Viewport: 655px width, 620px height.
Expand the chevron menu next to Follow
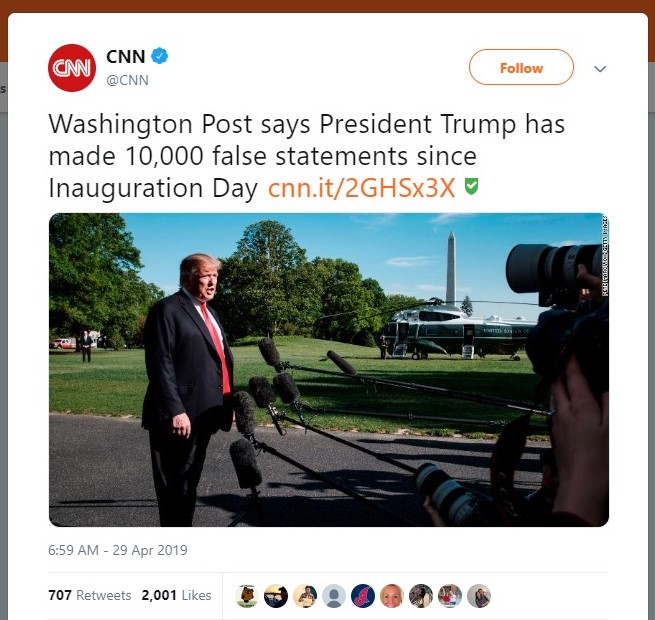600,69
